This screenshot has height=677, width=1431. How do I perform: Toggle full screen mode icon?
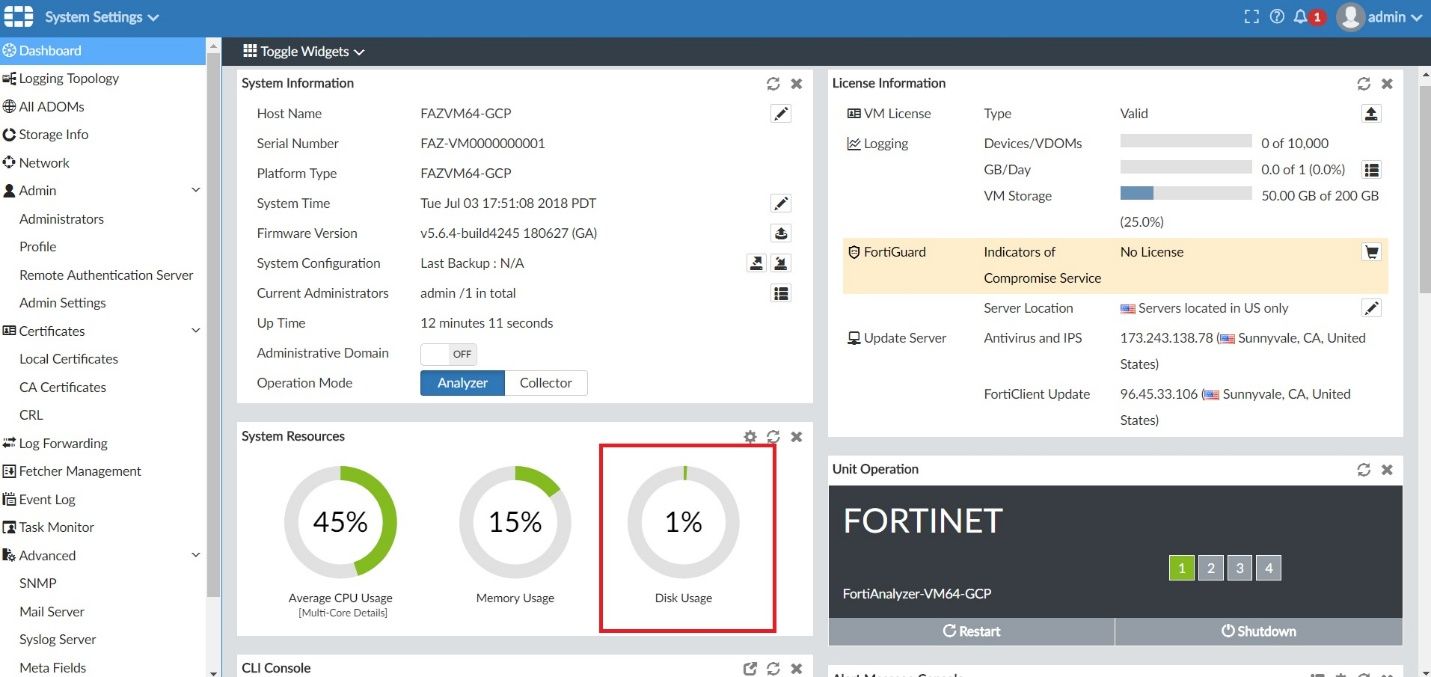click(1251, 17)
